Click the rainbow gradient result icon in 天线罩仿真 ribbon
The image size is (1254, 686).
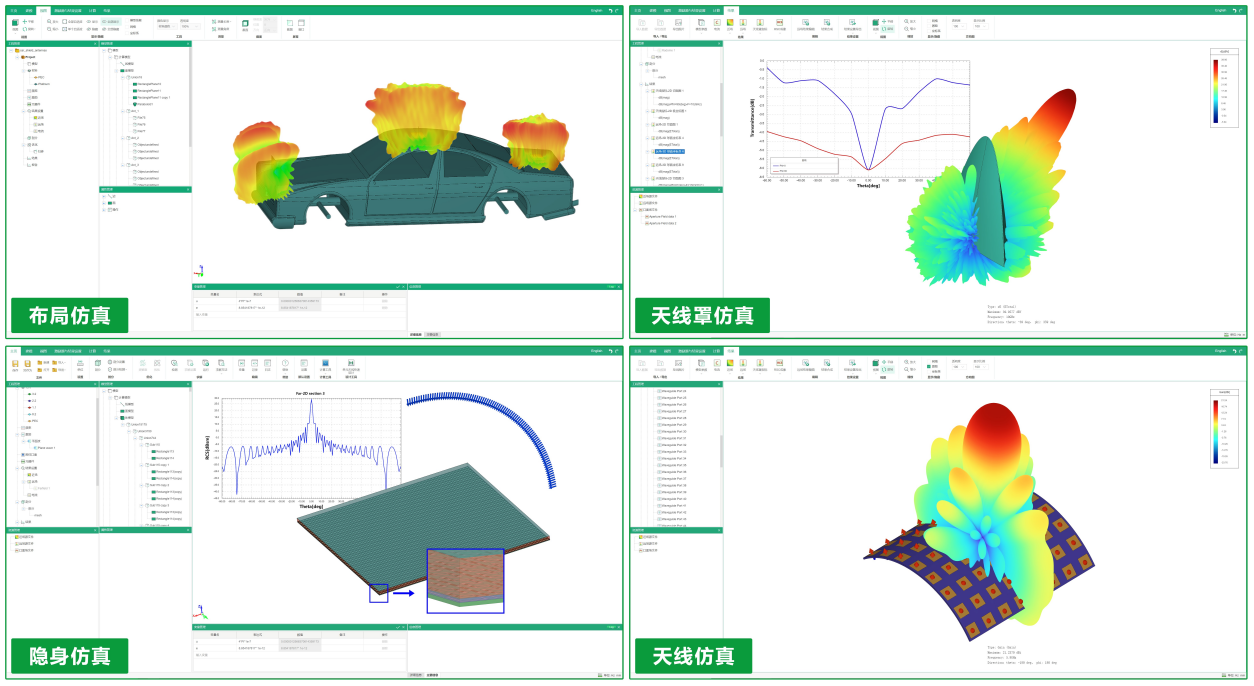pos(730,22)
